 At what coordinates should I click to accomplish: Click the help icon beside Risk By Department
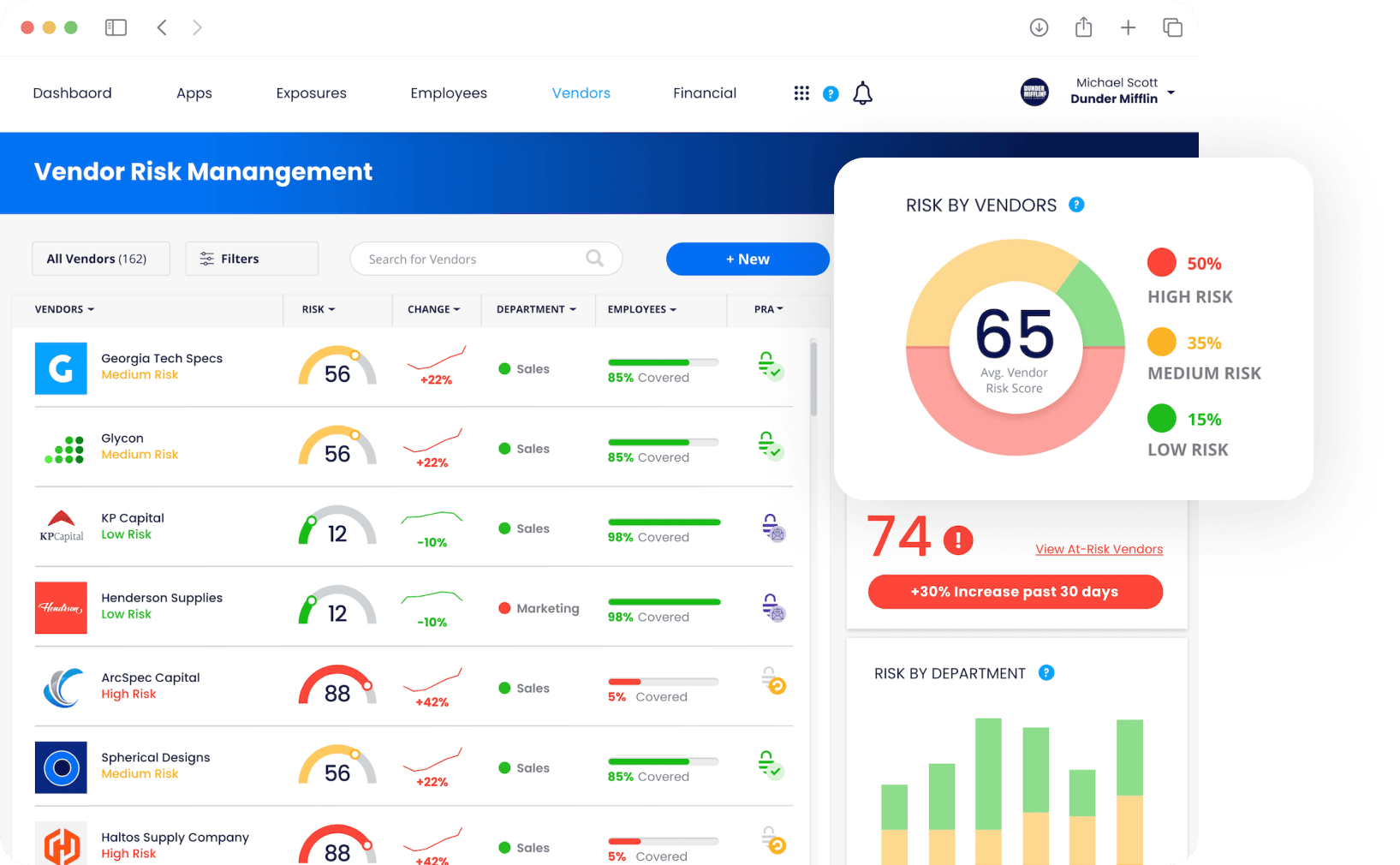(x=1046, y=673)
